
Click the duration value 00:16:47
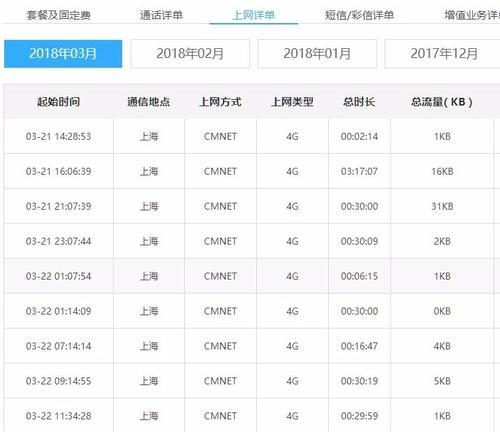tap(359, 346)
